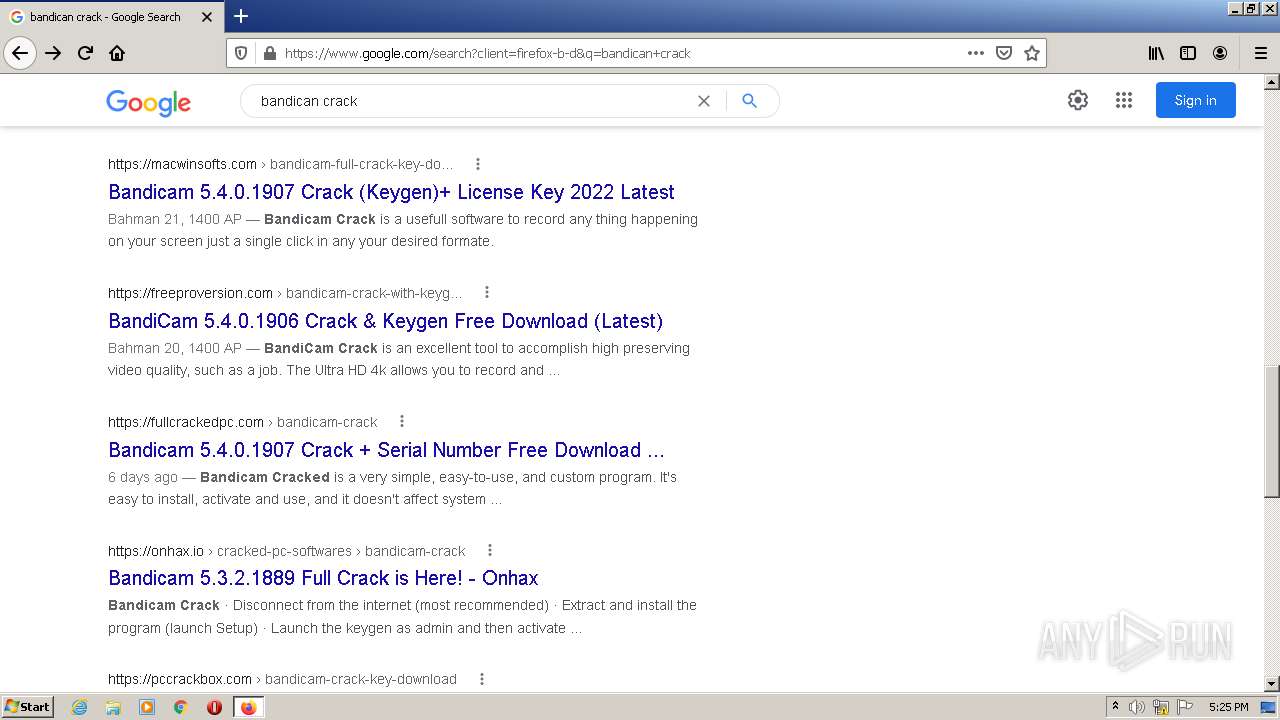Click the 5:25 PM clock
This screenshot has width=1280, height=720.
pyautogui.click(x=1228, y=707)
